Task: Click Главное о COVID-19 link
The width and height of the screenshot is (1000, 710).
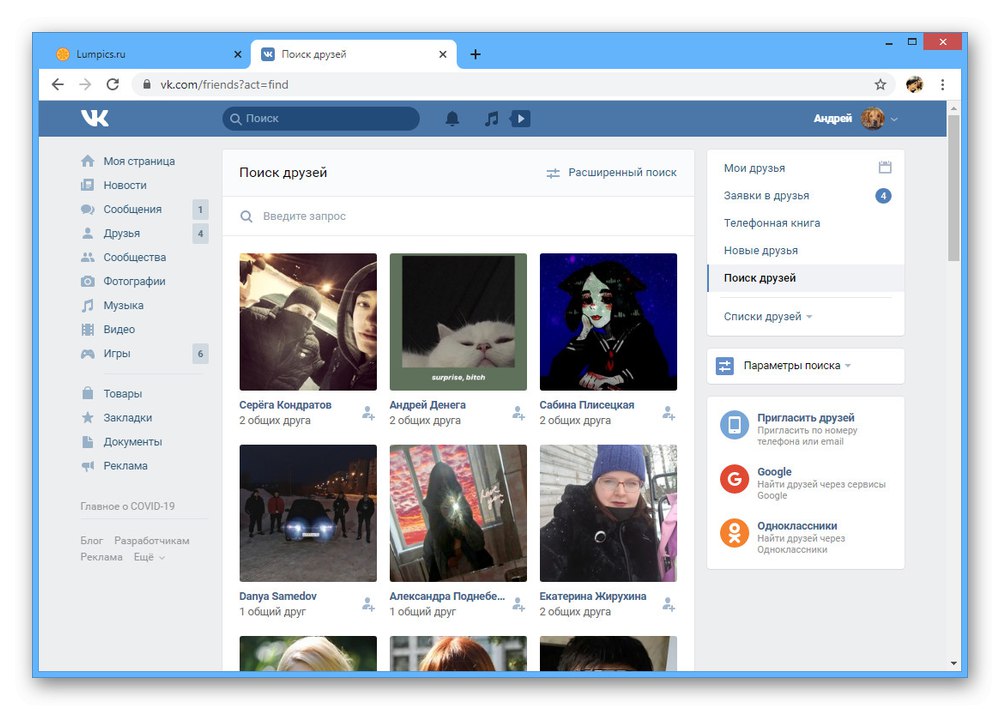Action: click(x=128, y=506)
